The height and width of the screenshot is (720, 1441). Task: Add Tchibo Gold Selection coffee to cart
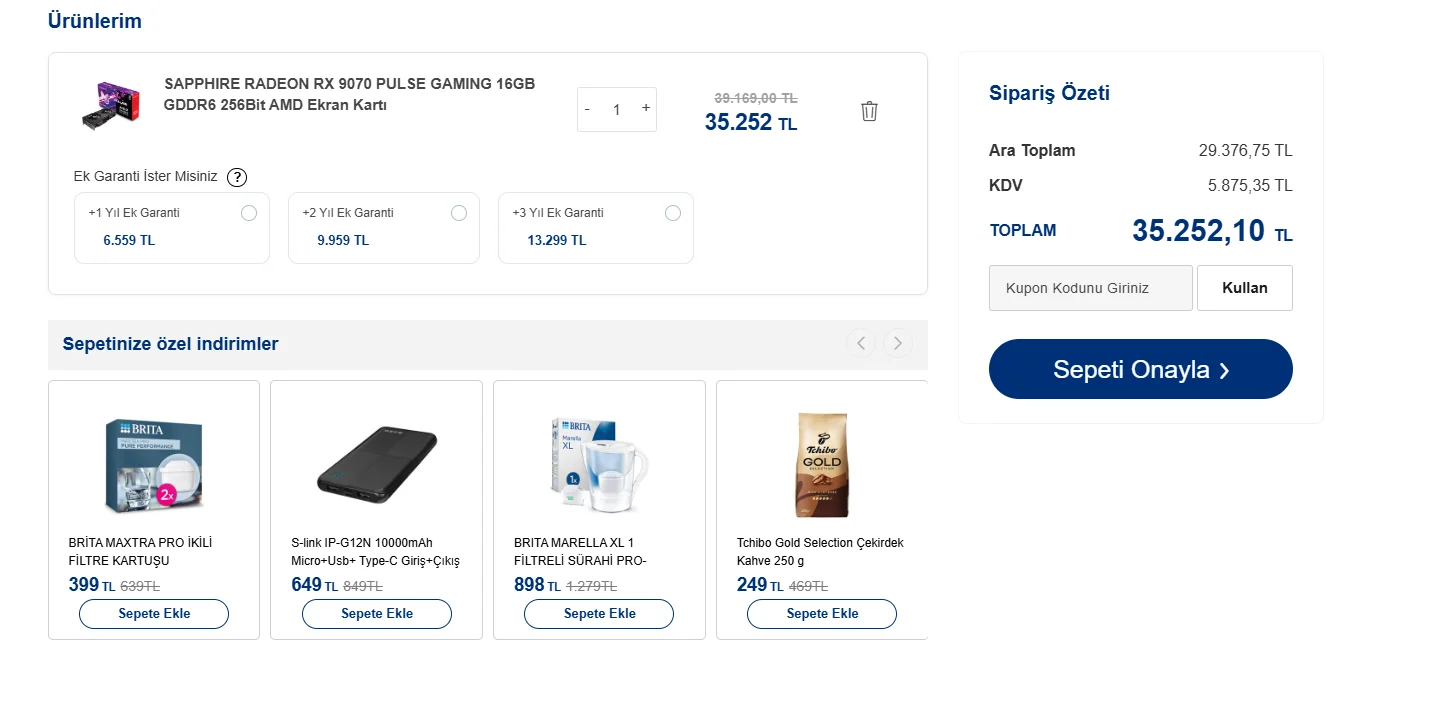coord(822,614)
